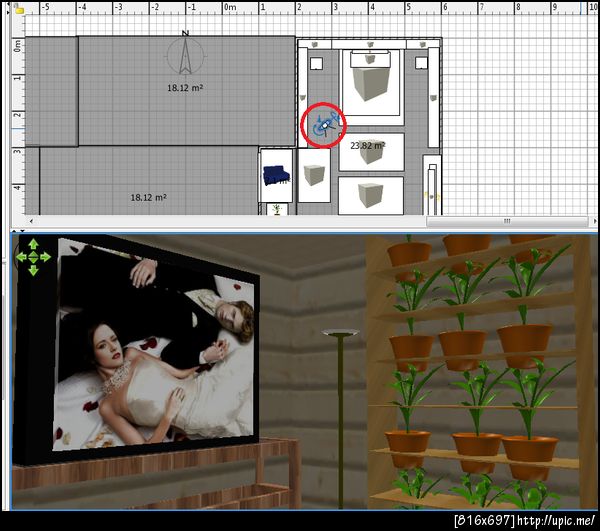The width and height of the screenshot is (600, 531).
Task: Click the 0m mark on horizontal ruler
Action: pyautogui.click(x=230, y=7)
